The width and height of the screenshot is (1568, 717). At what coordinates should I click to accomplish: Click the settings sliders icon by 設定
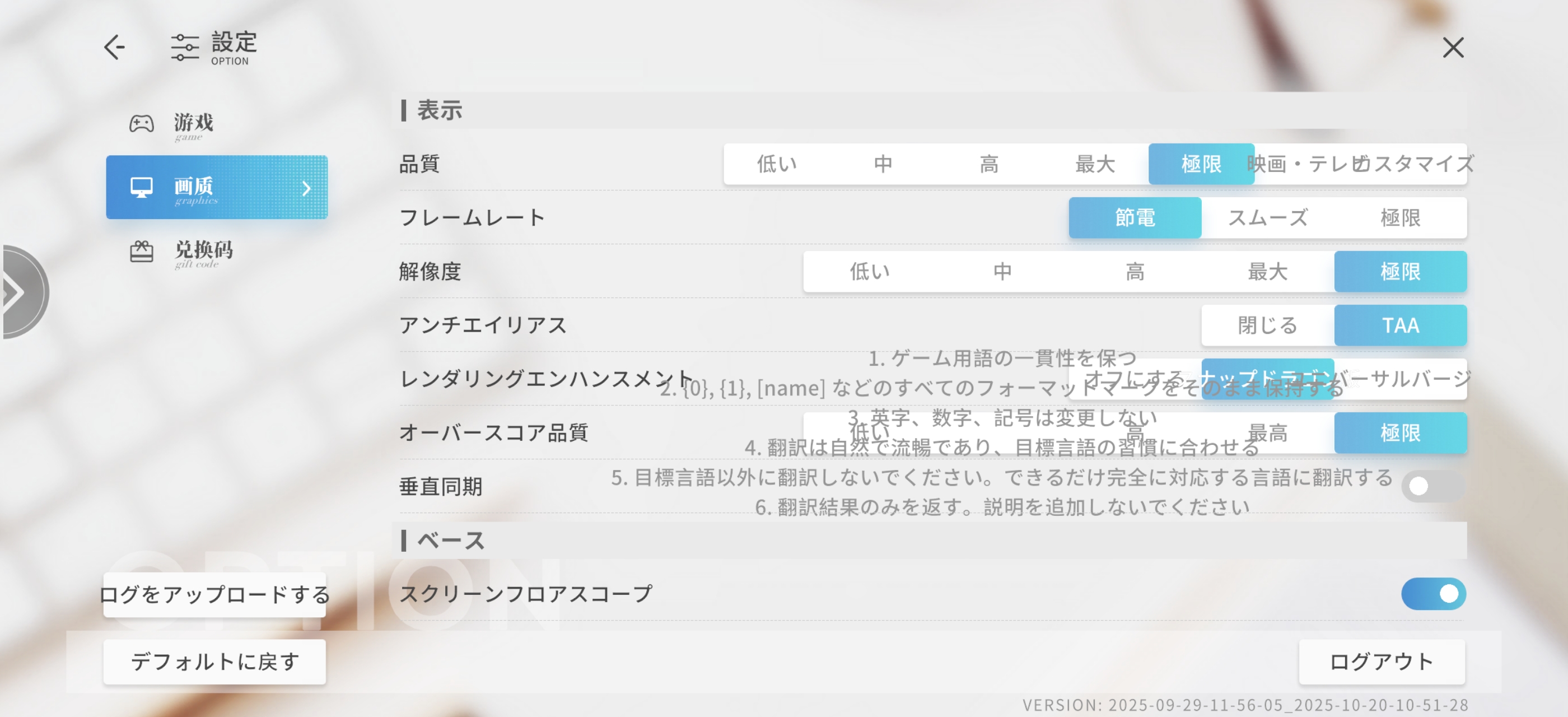(184, 48)
